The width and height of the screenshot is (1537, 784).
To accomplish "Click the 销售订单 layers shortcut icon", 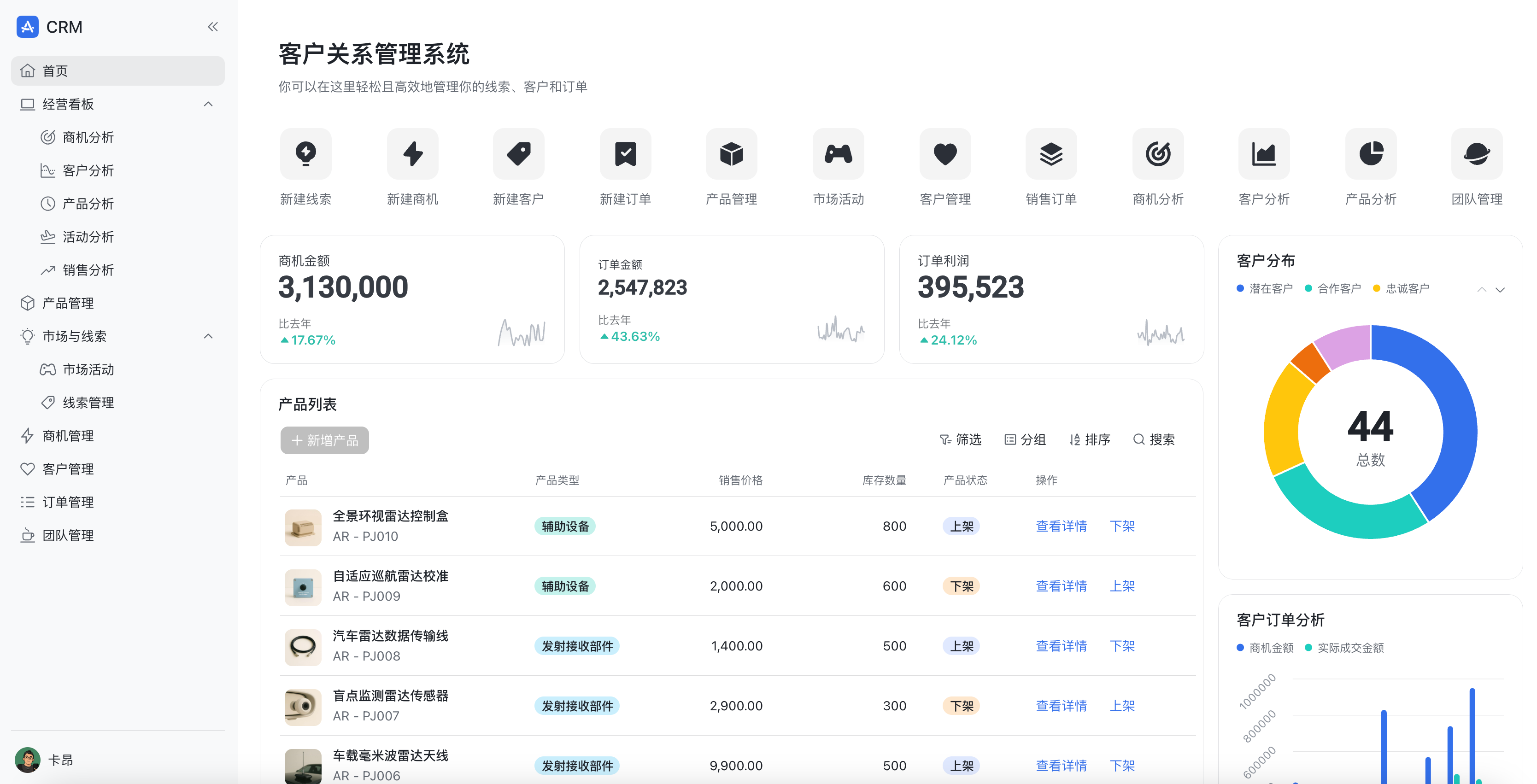I will pyautogui.click(x=1051, y=154).
